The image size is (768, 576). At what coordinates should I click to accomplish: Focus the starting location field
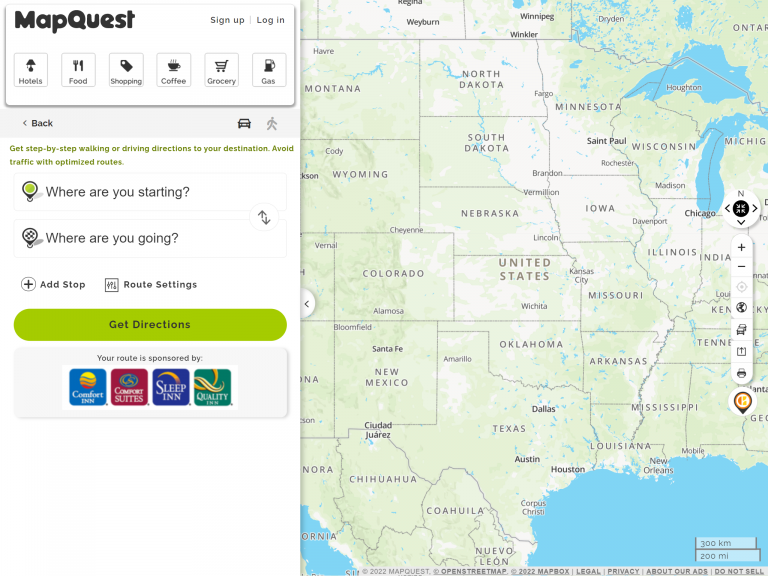click(x=150, y=192)
